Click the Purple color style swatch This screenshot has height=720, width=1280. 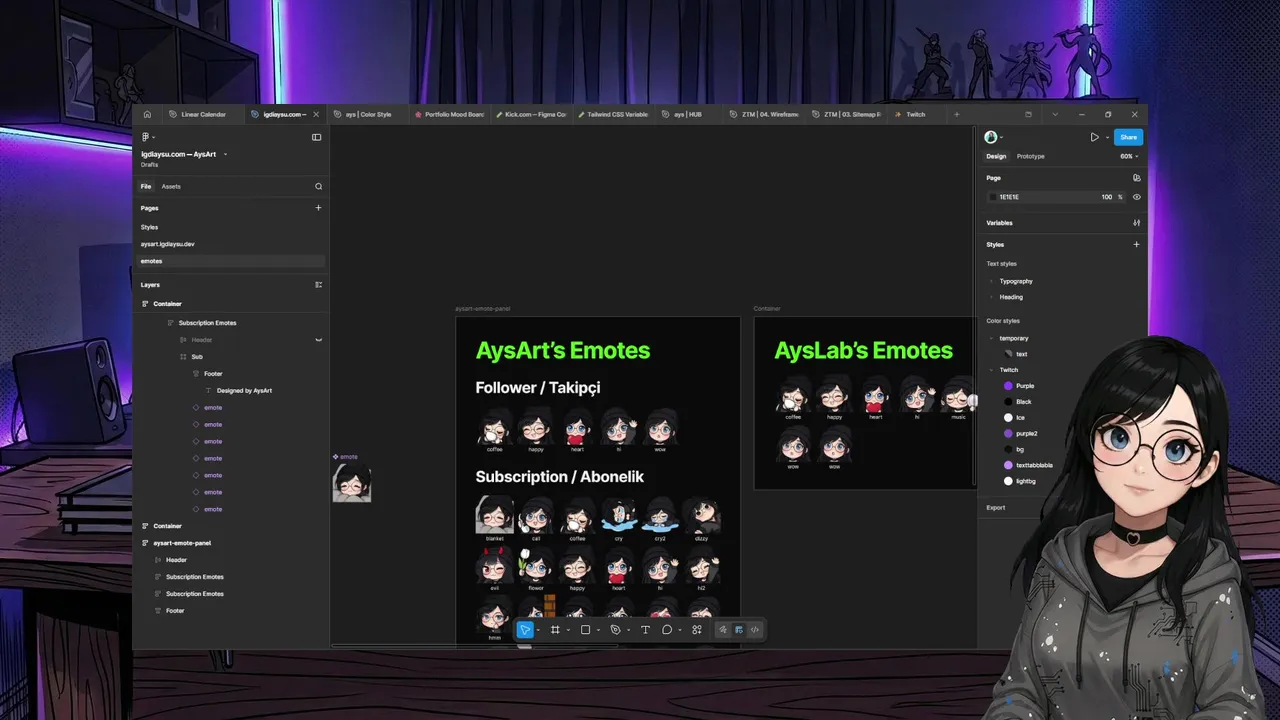pyautogui.click(x=1008, y=385)
